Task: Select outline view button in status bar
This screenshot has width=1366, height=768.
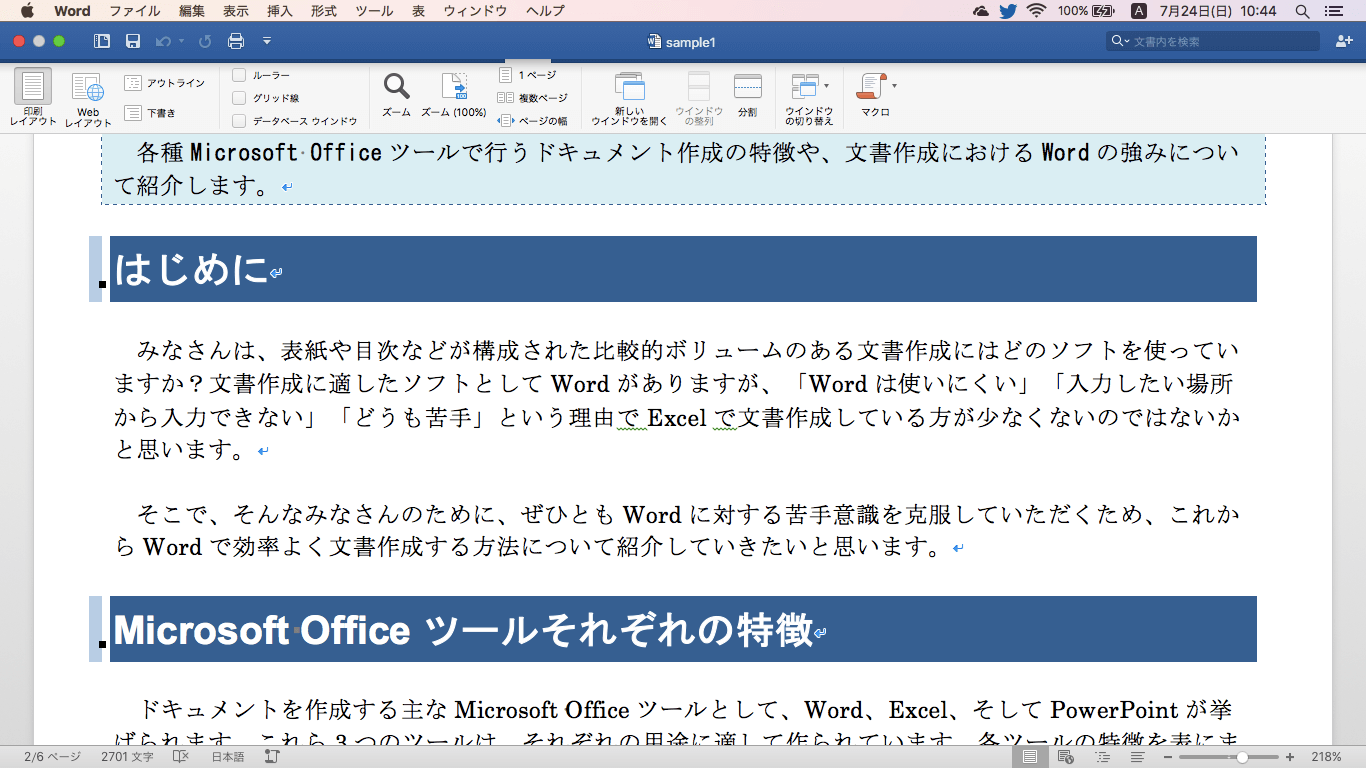Action: point(1103,757)
